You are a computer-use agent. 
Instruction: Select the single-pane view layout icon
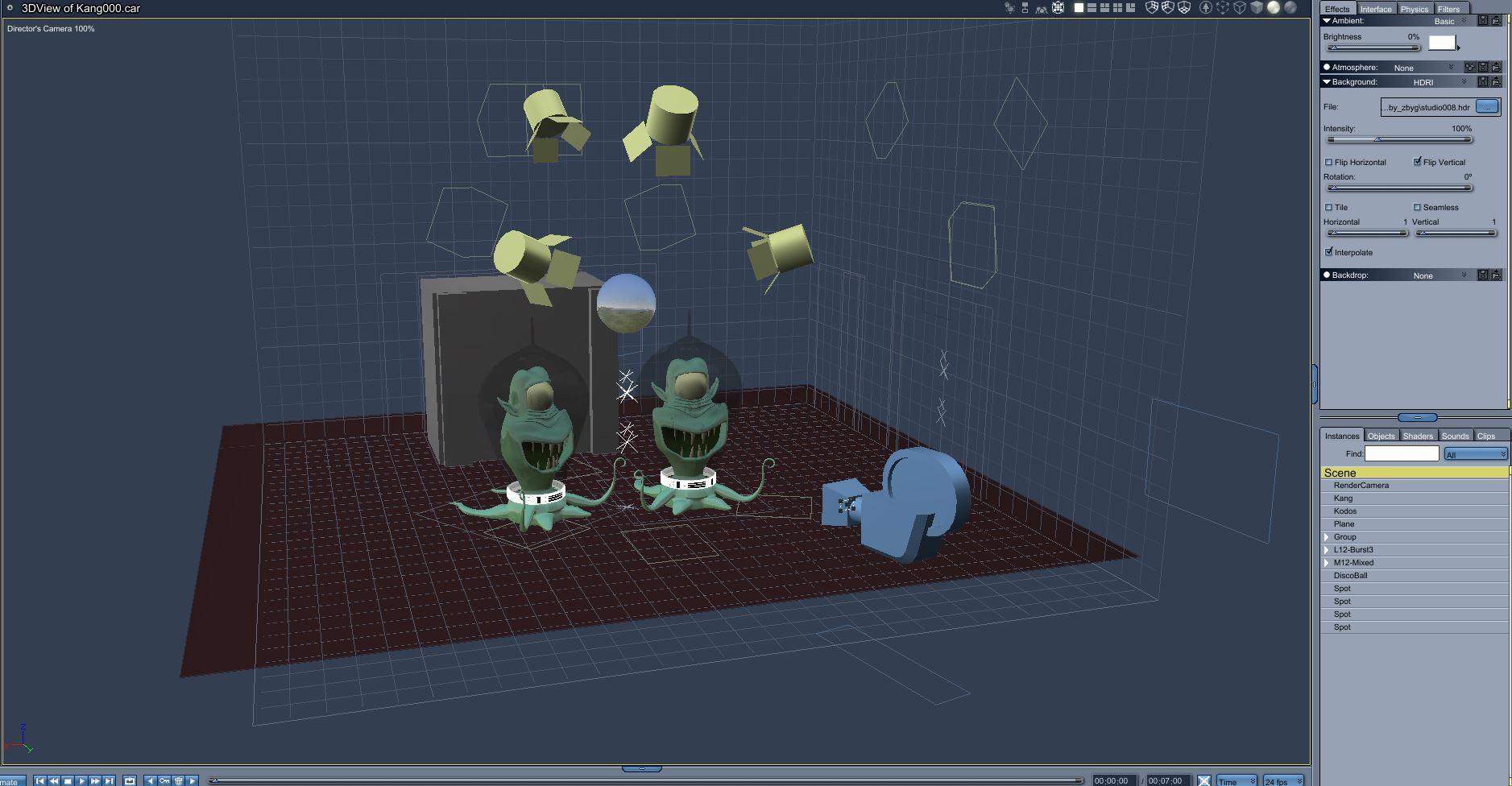pos(1079,8)
